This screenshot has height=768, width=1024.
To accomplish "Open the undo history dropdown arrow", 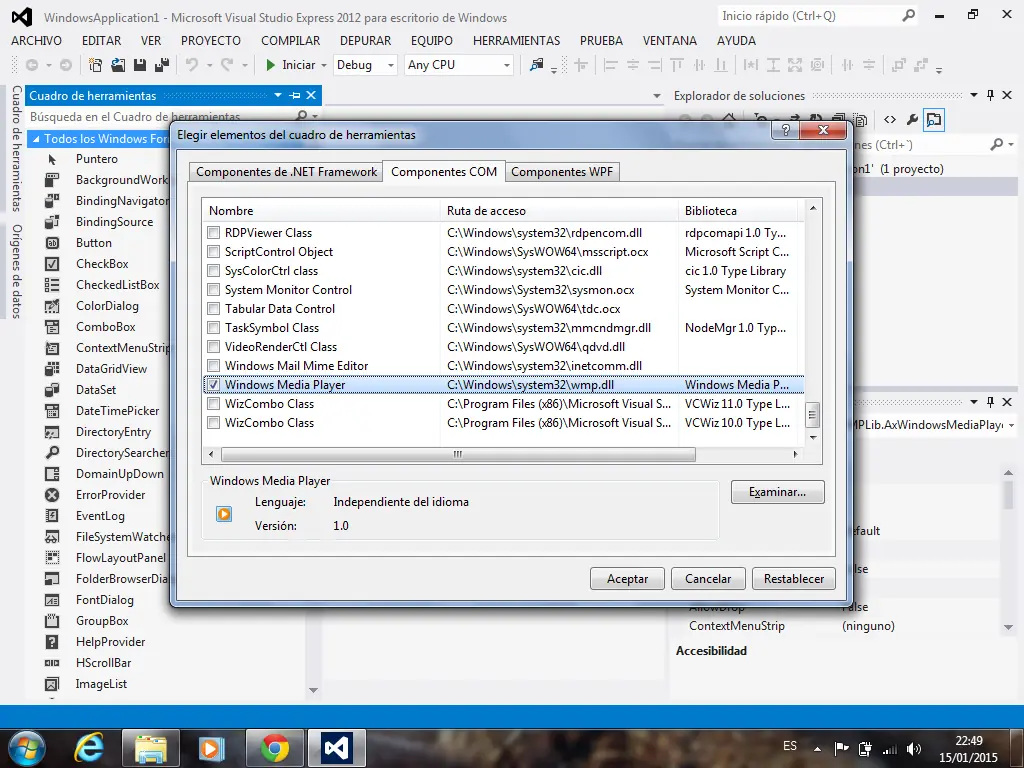I will (210, 65).
